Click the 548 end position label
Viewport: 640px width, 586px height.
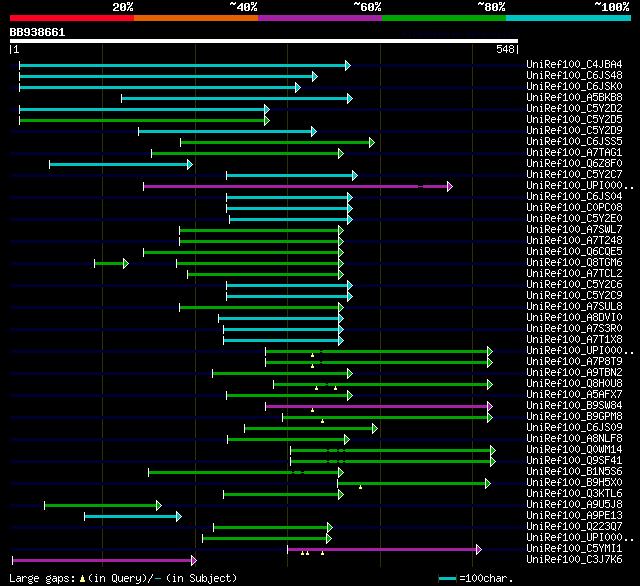click(x=505, y=49)
